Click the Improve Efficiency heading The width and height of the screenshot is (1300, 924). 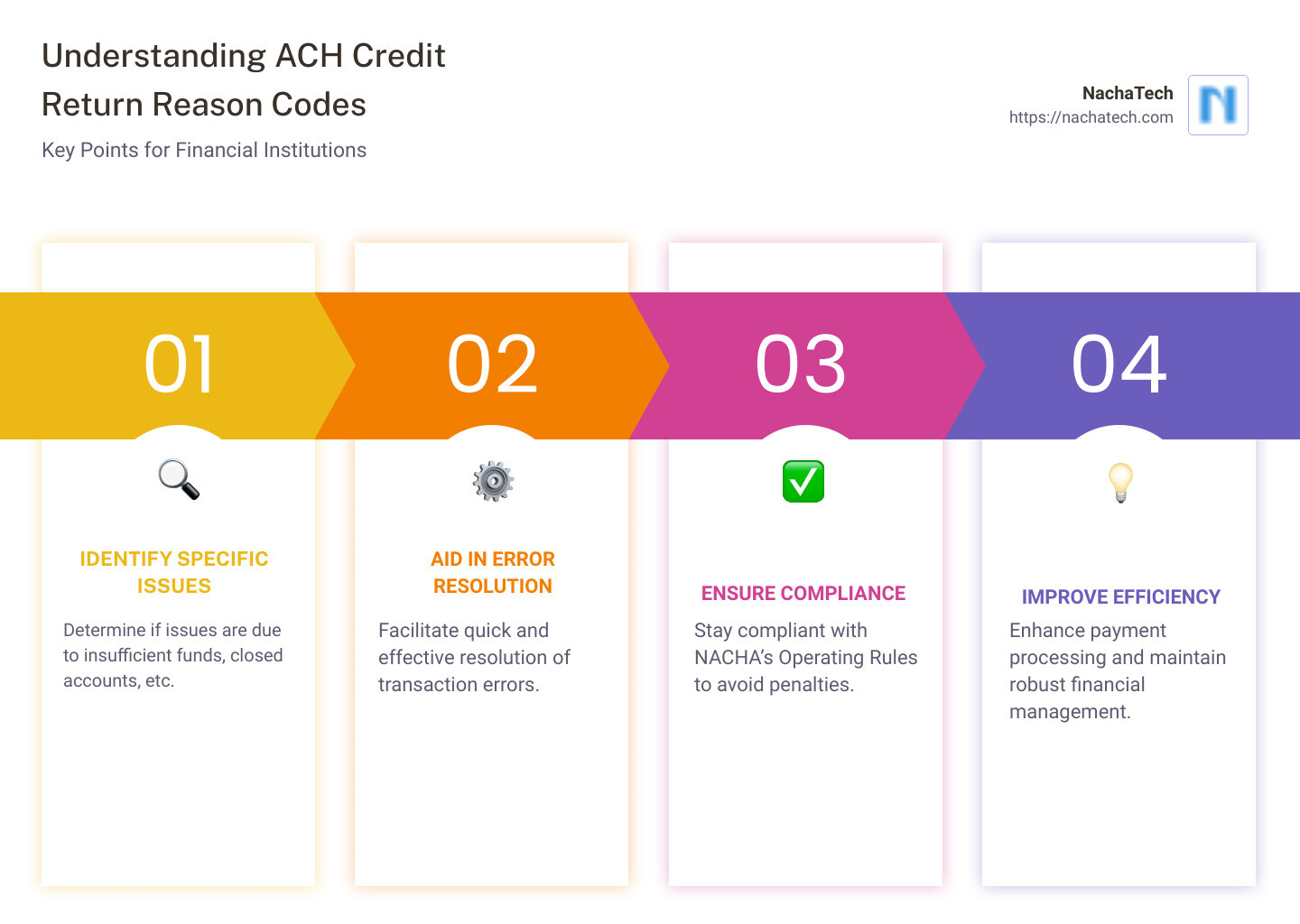tap(1120, 596)
